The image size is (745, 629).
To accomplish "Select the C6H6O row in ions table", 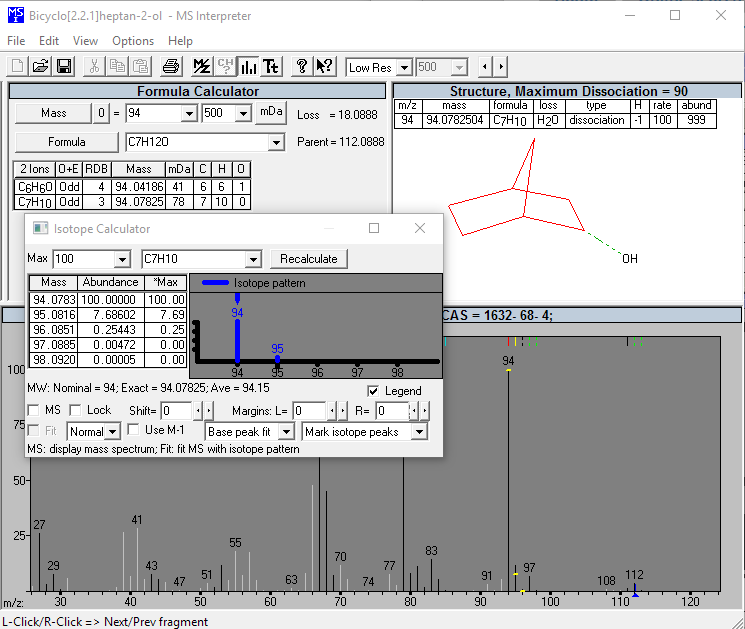I will pyautogui.click(x=132, y=187).
